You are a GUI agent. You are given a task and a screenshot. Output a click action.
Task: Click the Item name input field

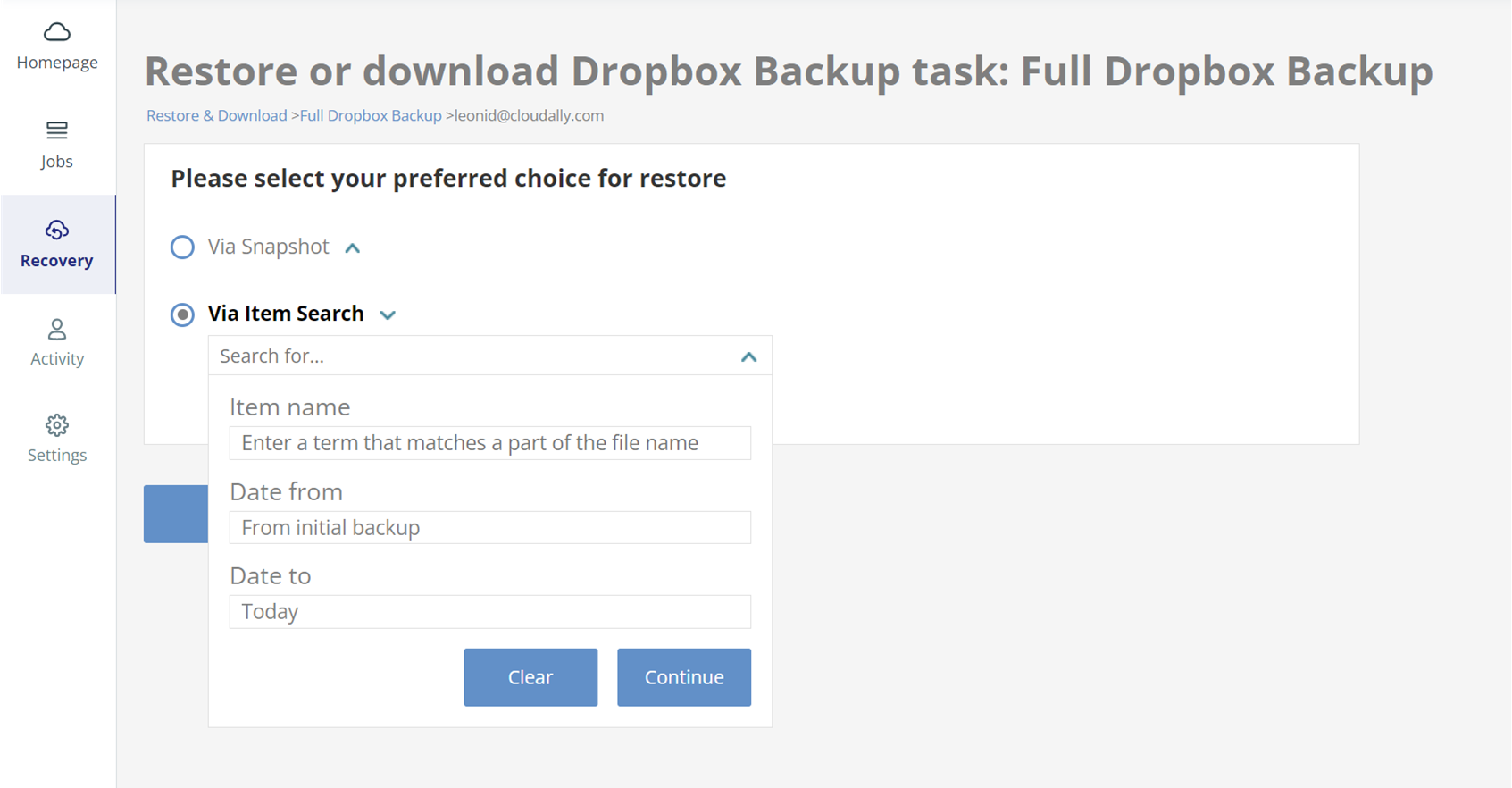point(489,443)
